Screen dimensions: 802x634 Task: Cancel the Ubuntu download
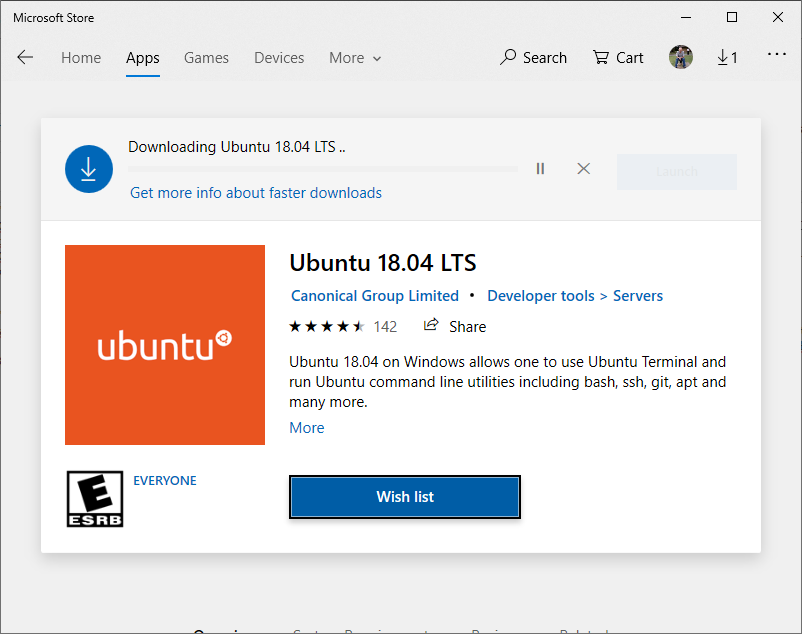583,168
